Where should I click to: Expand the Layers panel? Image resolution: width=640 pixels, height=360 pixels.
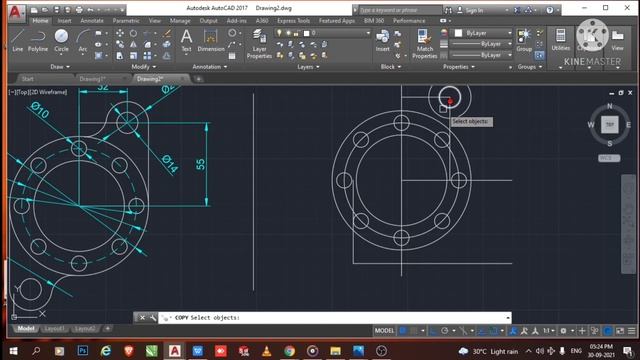[x=308, y=67]
